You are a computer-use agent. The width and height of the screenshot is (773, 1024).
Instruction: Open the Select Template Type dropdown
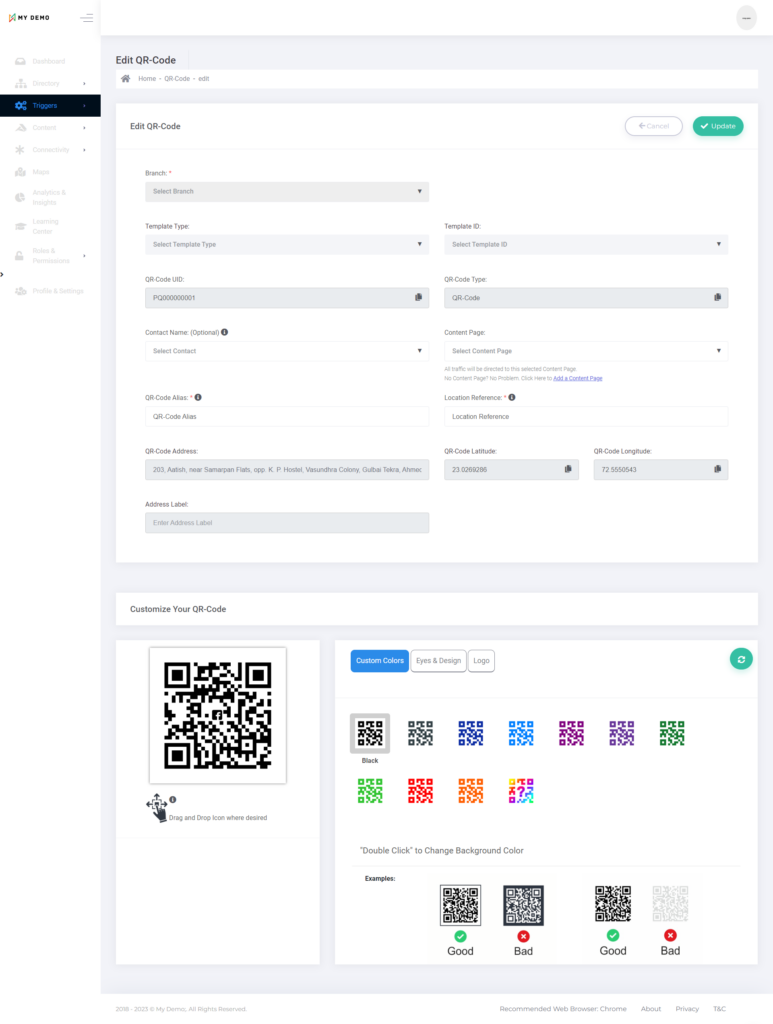[x=287, y=244]
